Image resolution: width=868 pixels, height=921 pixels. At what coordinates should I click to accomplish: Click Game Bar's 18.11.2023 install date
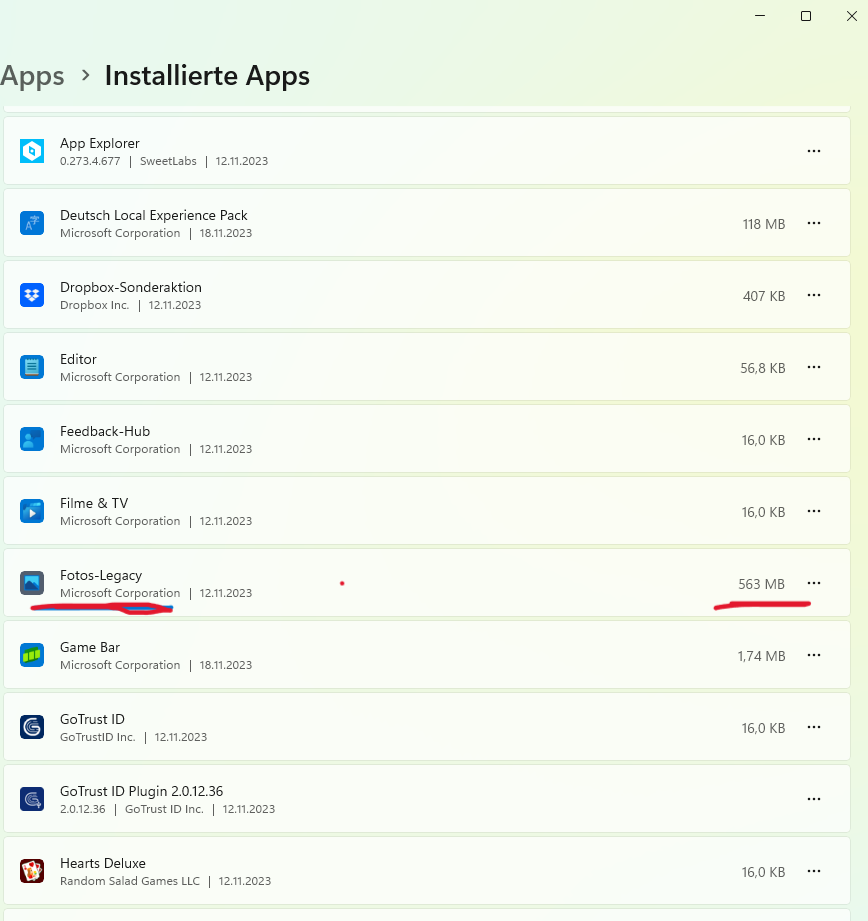226,665
